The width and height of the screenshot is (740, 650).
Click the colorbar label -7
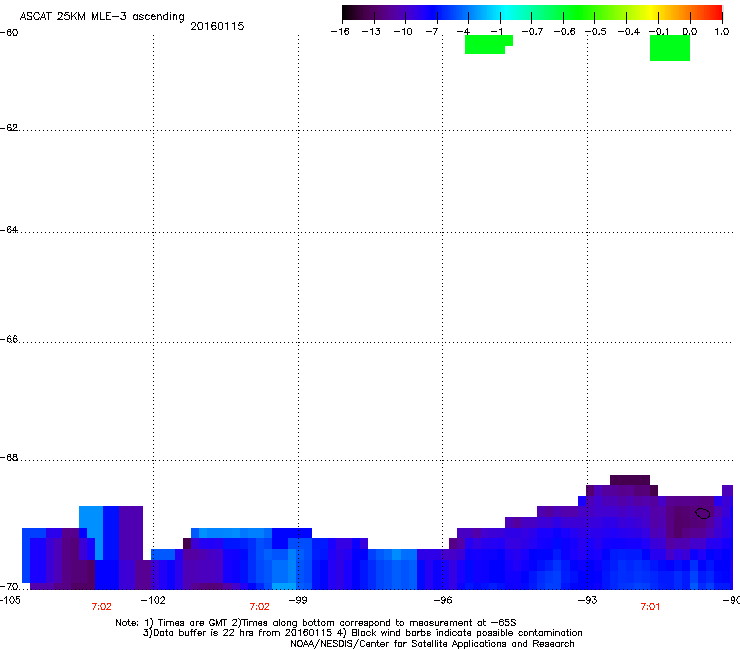(432, 32)
